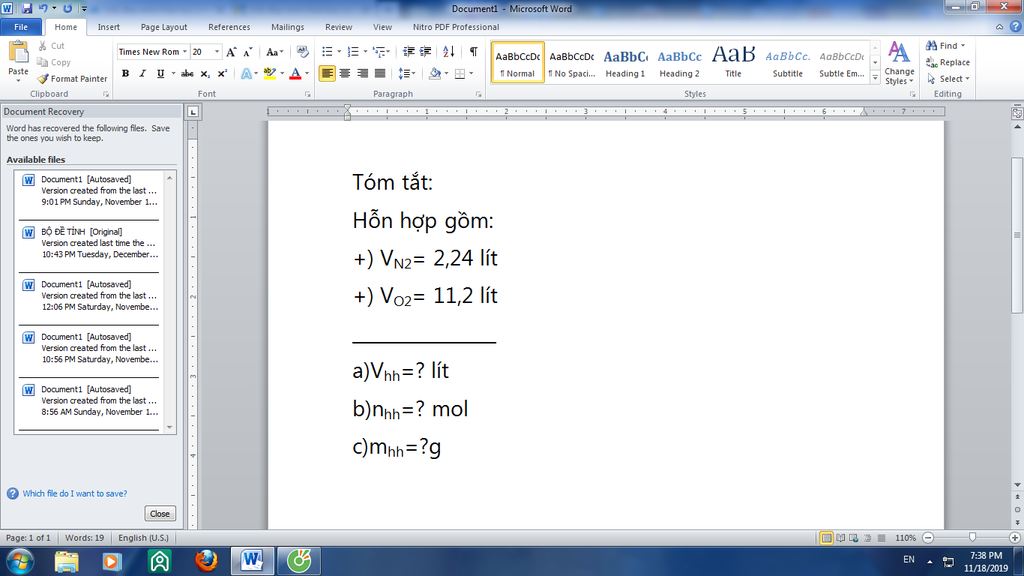This screenshot has height=576, width=1024.
Task: Click the Shrink Font icon
Action: tap(248, 52)
